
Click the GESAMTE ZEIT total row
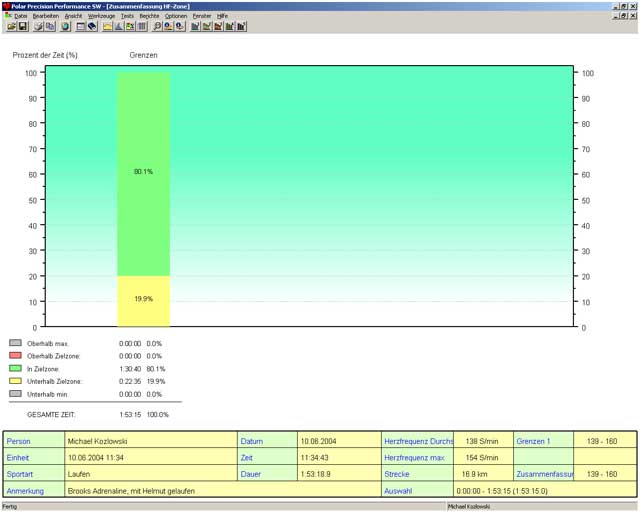pyautogui.click(x=98, y=414)
